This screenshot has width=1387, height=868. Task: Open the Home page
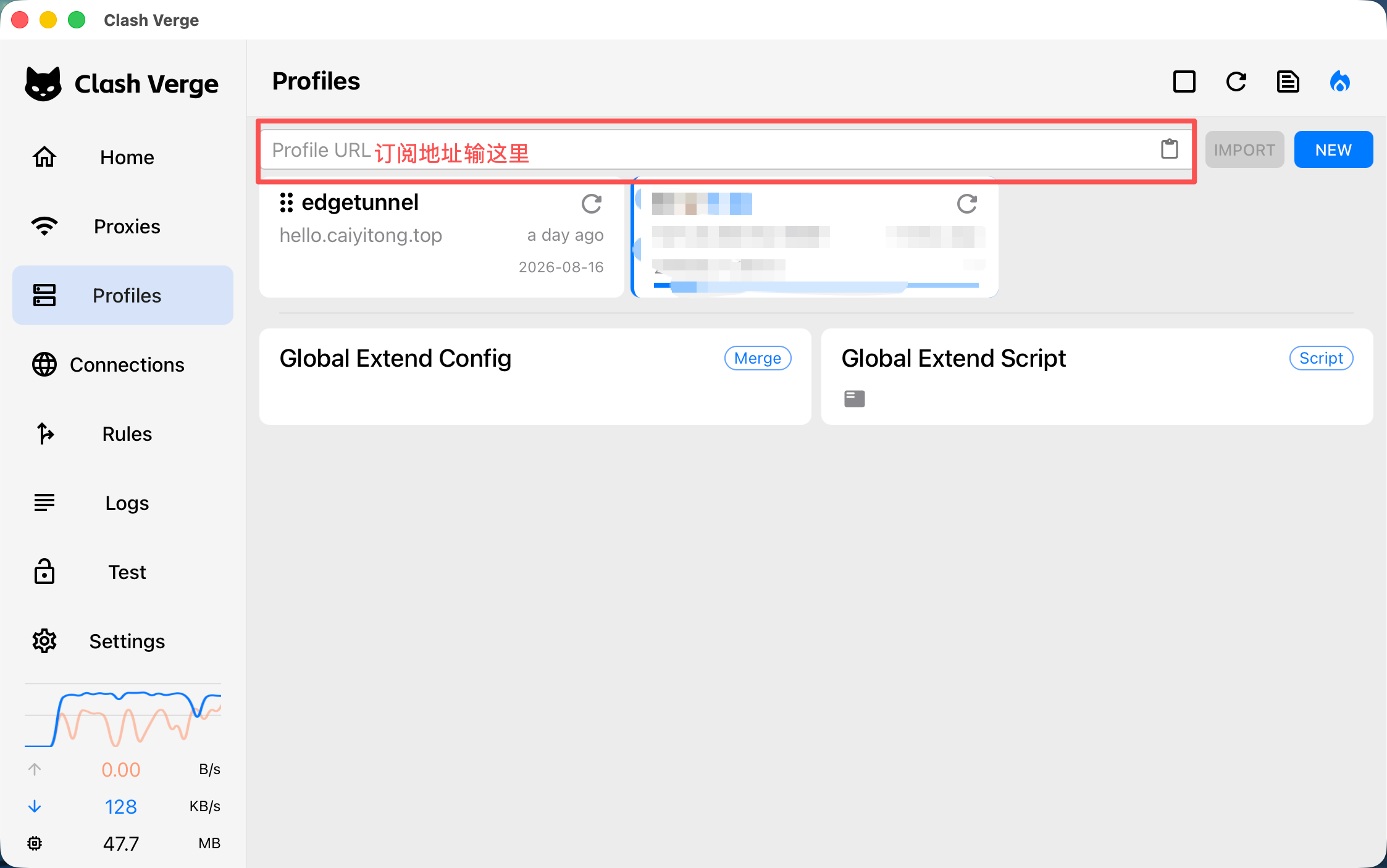123,157
